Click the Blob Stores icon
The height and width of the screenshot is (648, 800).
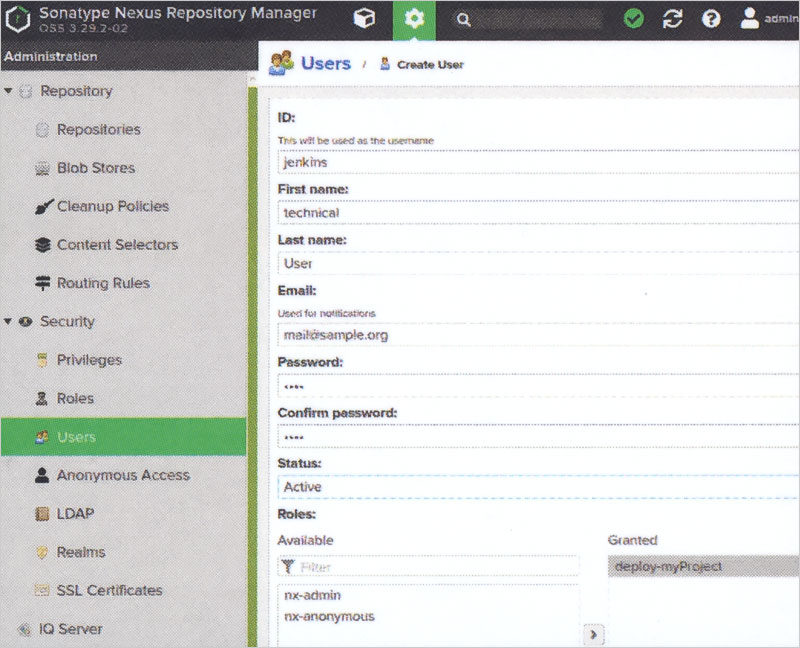[x=42, y=168]
